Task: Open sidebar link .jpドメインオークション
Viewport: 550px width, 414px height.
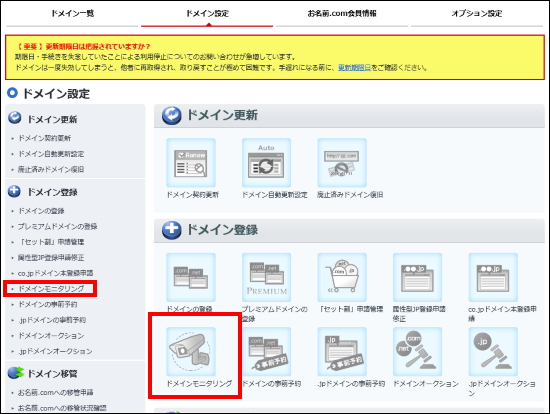Action: click(55, 351)
